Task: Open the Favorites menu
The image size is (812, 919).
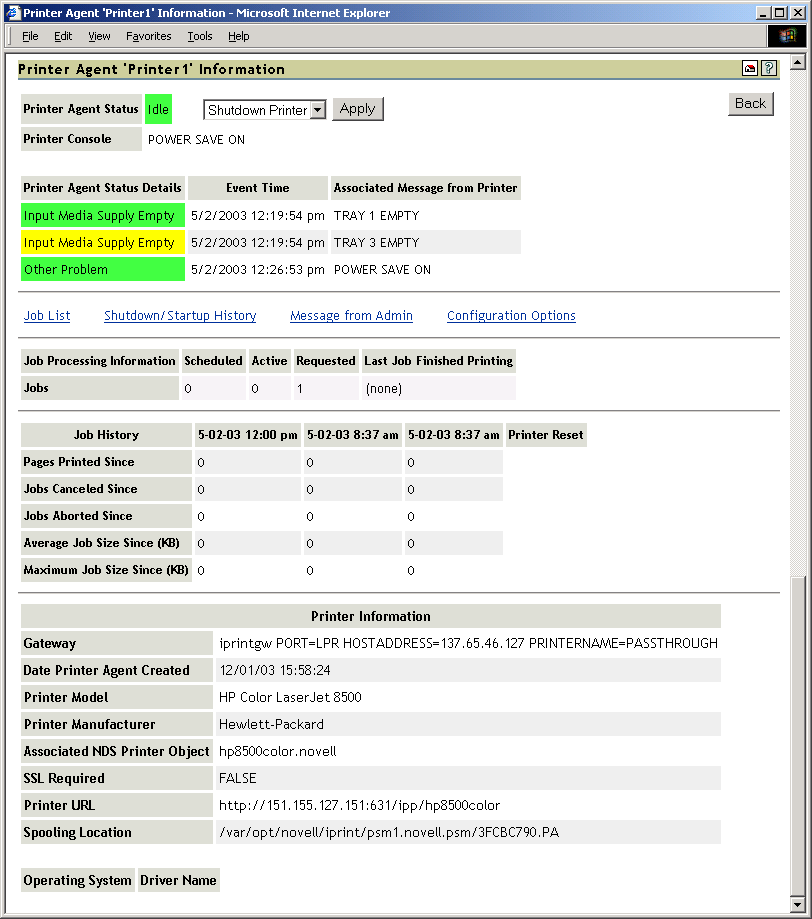Action: coord(148,36)
